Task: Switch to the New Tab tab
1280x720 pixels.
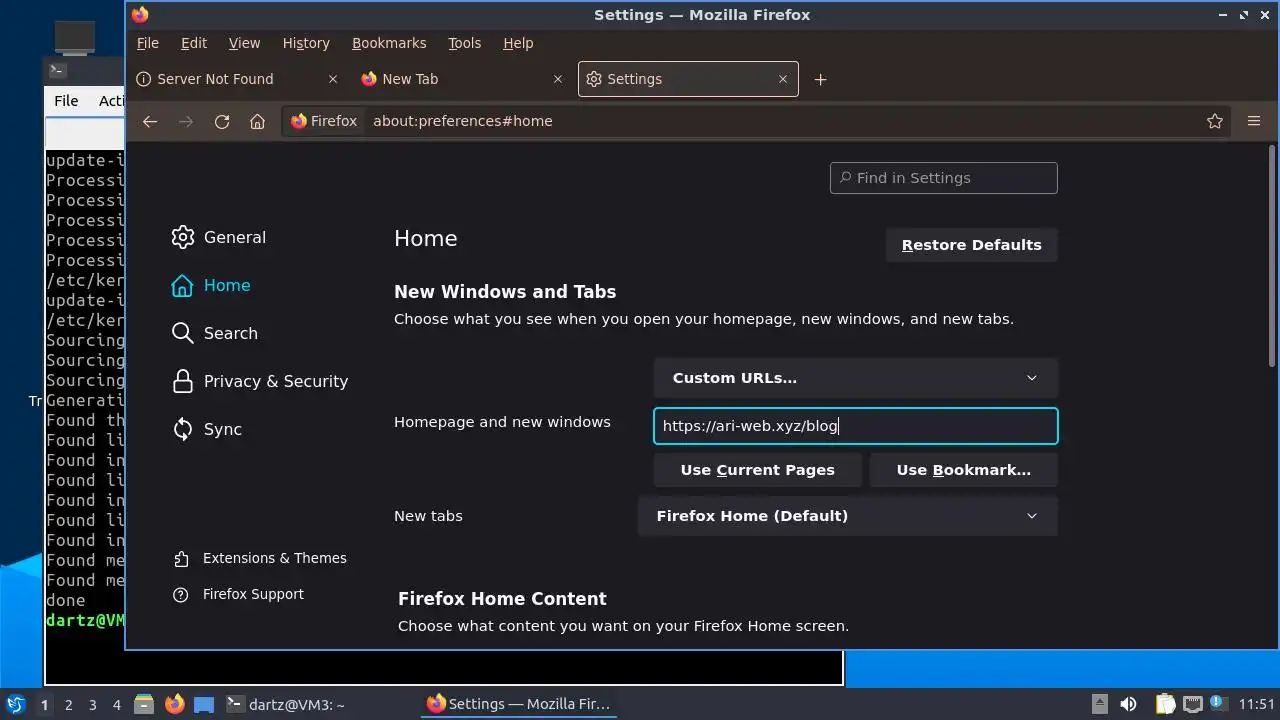Action: click(x=465, y=79)
